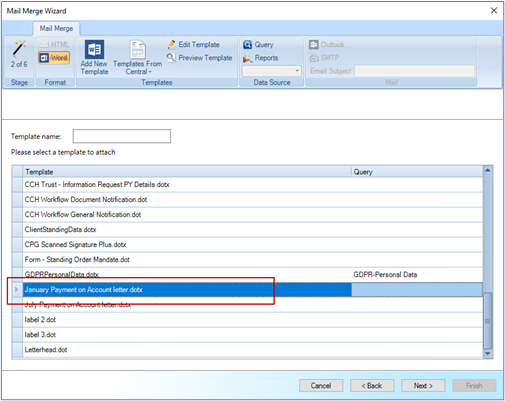The width and height of the screenshot is (505, 401).
Task: Click the Reports data source icon
Action: (247, 58)
